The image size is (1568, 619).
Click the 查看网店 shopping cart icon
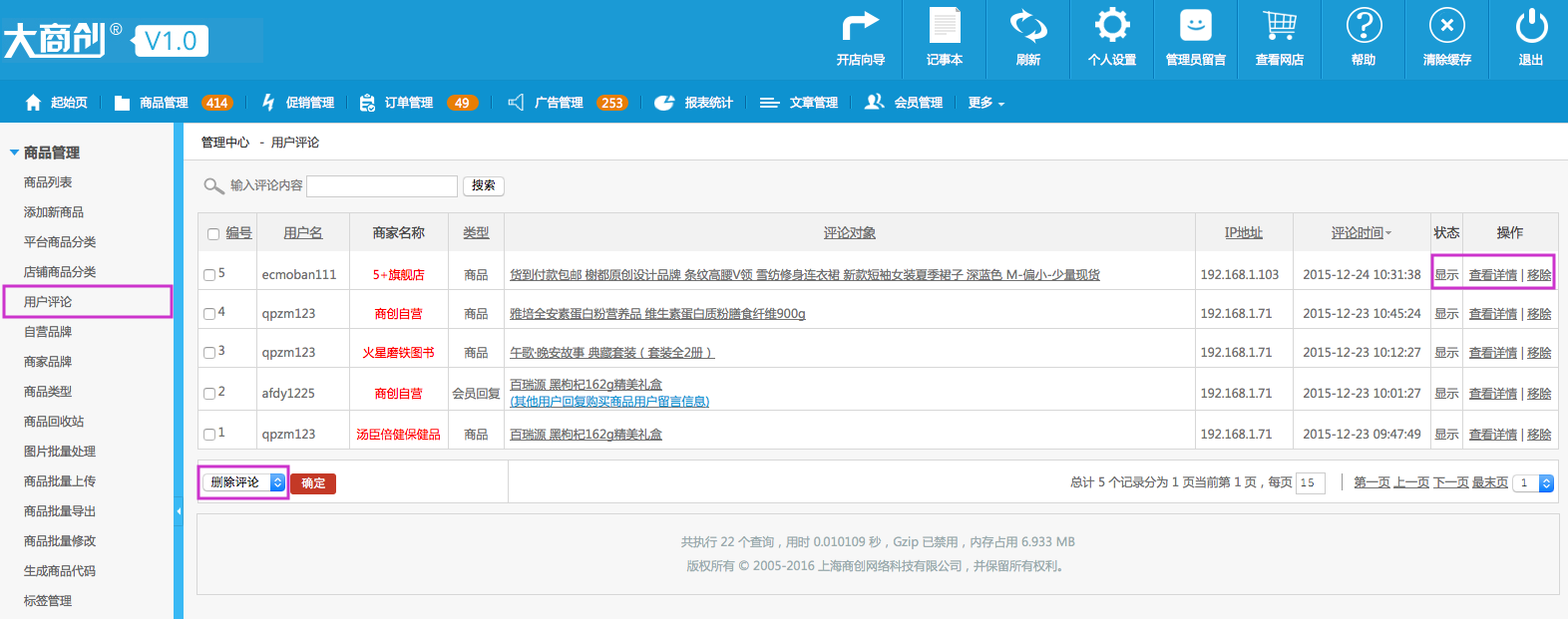(1279, 26)
